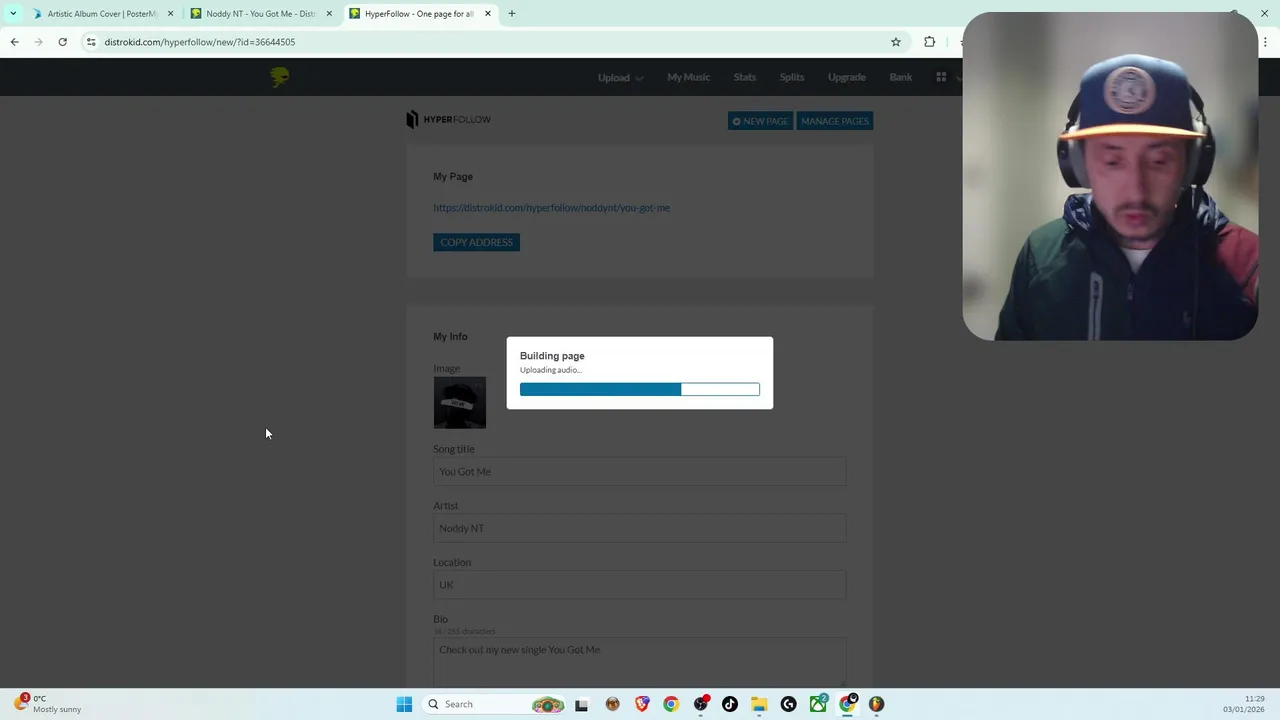Select Upgrade in the top navigation
The height and width of the screenshot is (720, 1280).
(847, 77)
